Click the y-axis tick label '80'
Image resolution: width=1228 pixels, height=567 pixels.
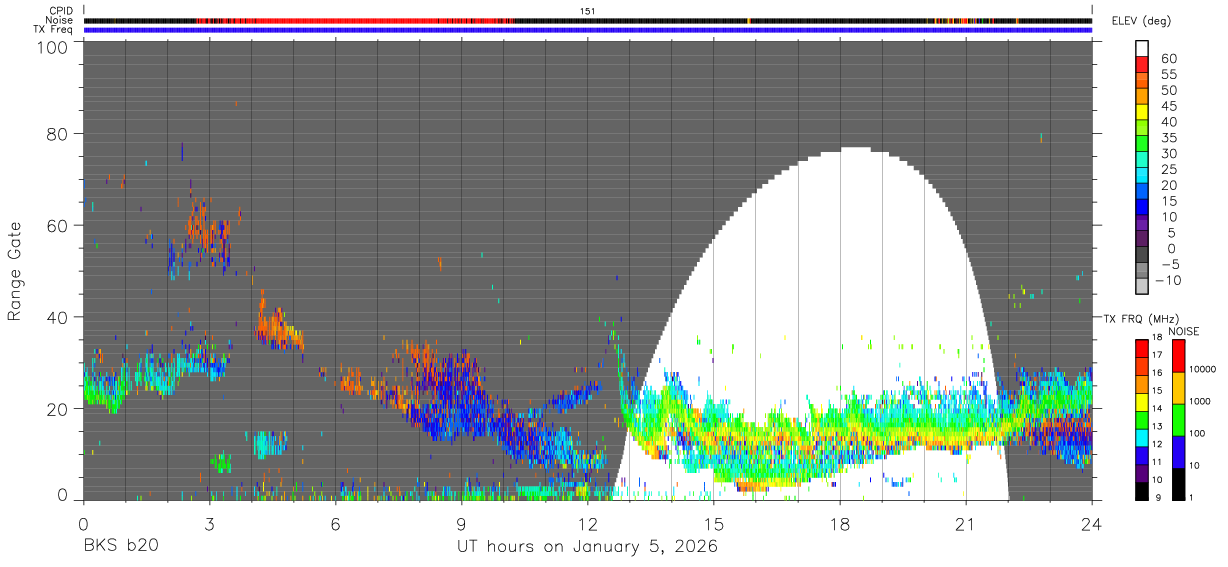58,134
